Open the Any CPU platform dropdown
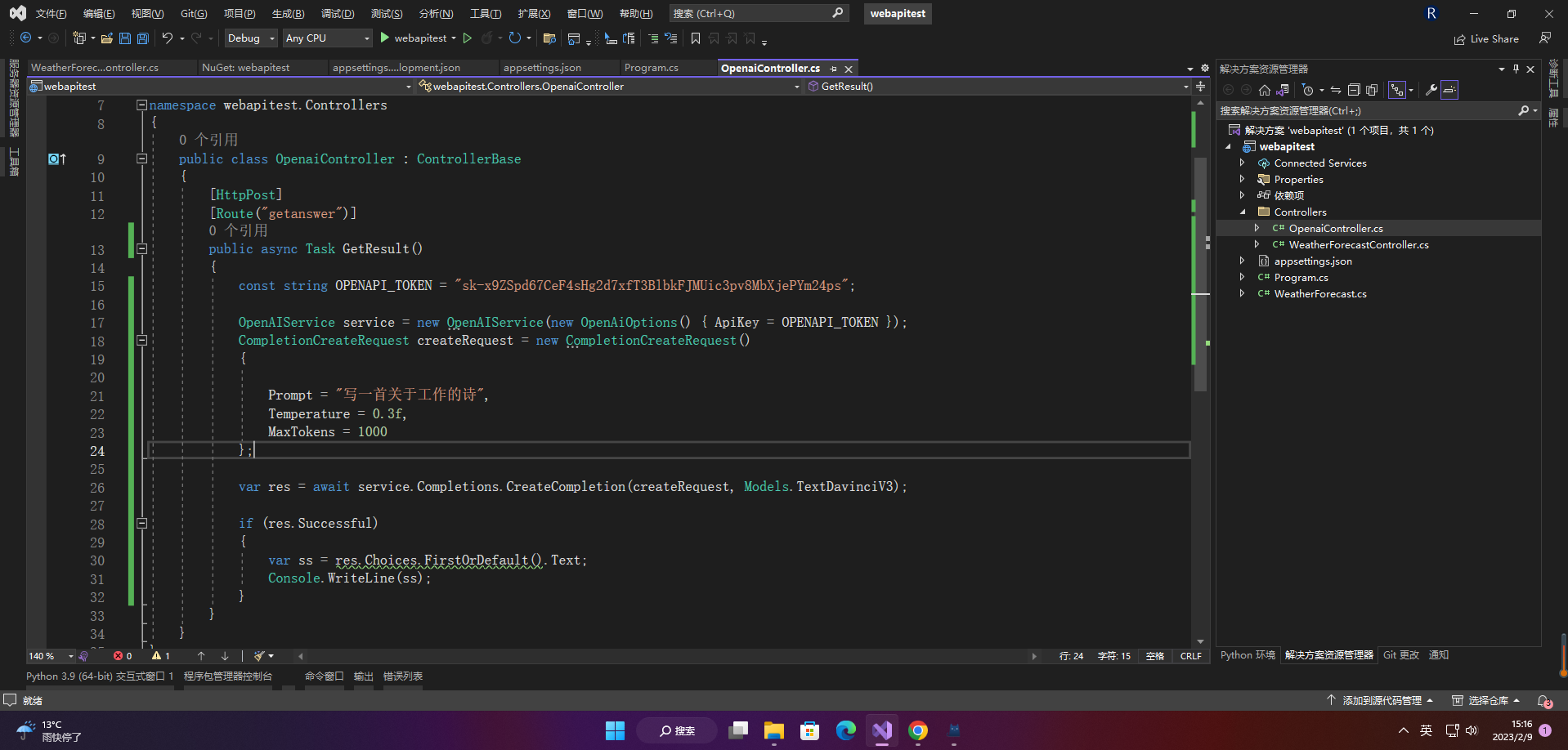Viewport: 1568px width, 750px height. pos(327,38)
